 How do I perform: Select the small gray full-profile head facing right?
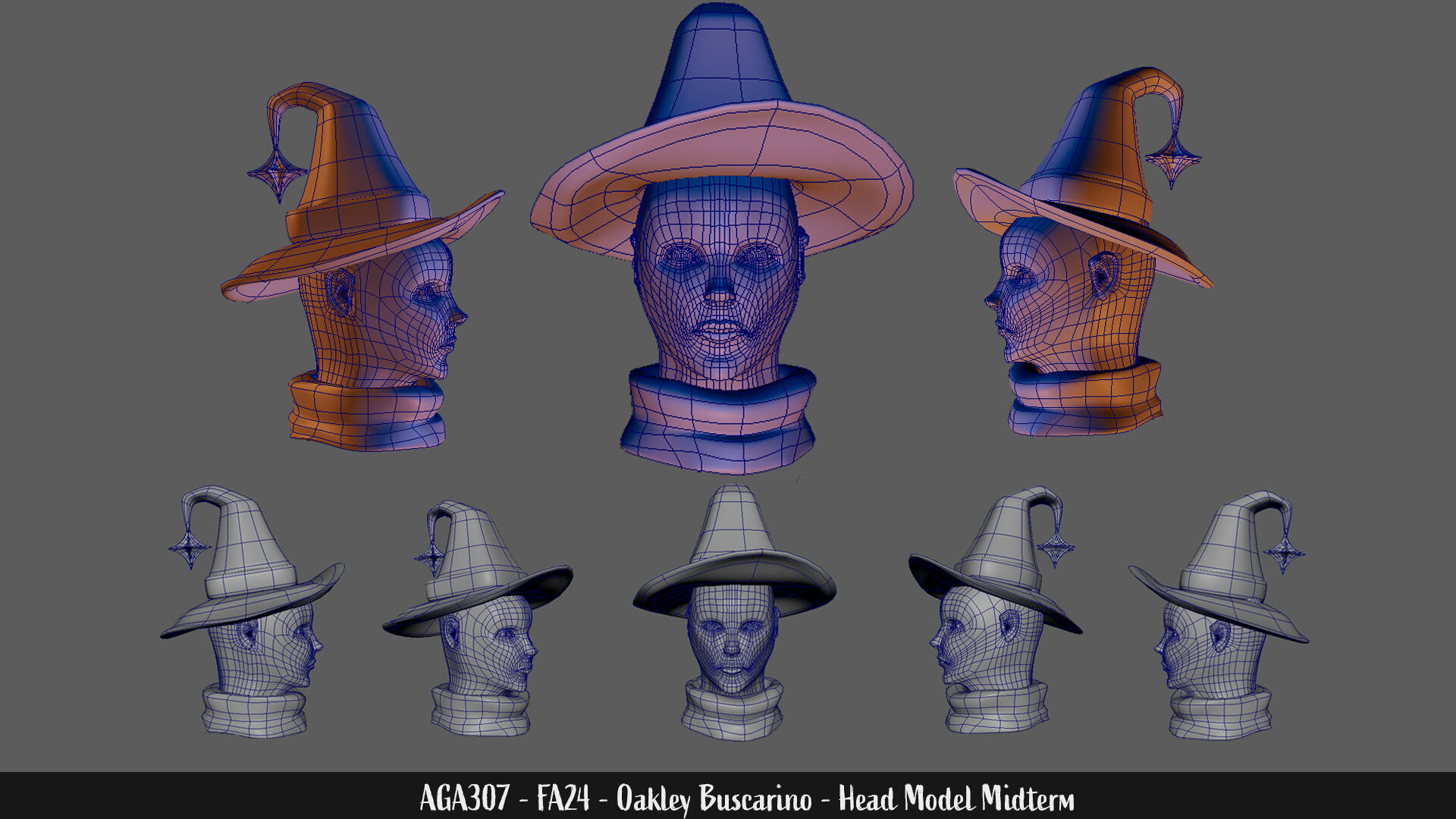pos(252,611)
